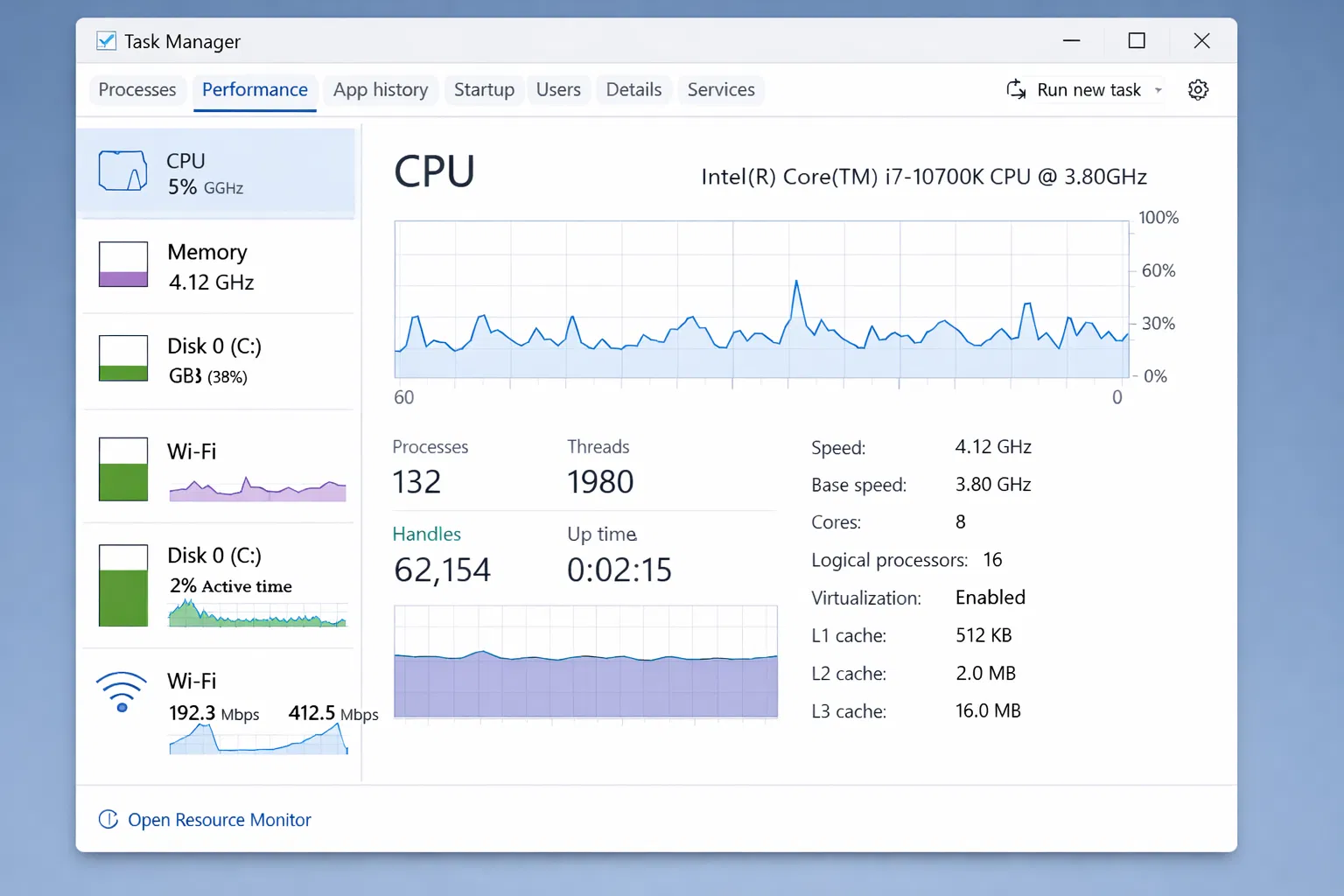This screenshot has height=896, width=1344.
Task: Expand the Run new task dropdown arrow
Action: [1158, 90]
